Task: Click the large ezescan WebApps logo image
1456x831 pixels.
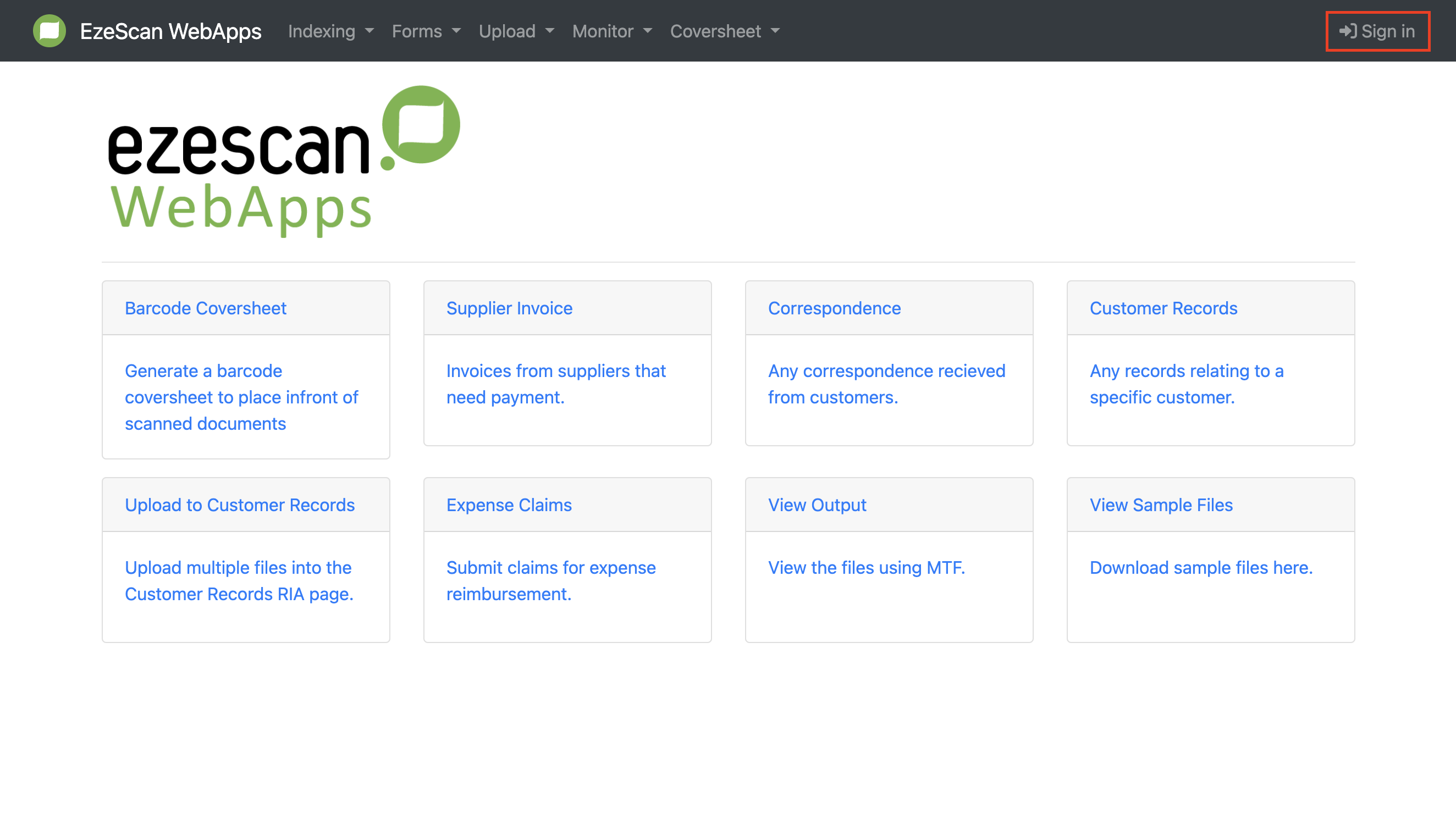Action: pyautogui.click(x=284, y=162)
